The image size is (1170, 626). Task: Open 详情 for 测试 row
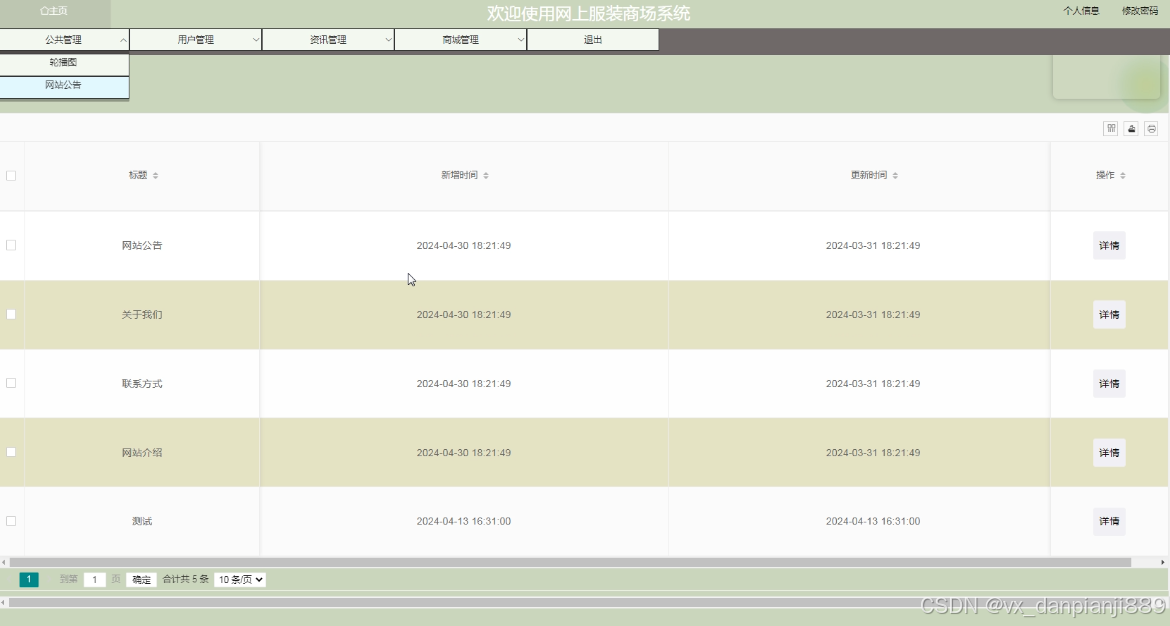click(1109, 522)
